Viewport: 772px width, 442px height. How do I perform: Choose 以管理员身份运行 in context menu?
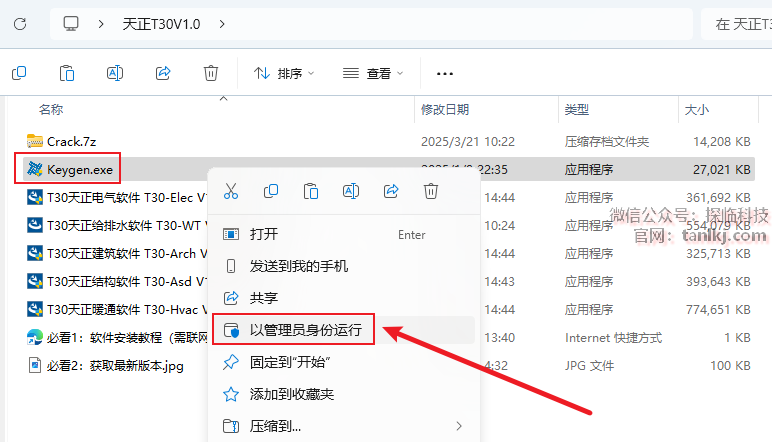click(344, 330)
